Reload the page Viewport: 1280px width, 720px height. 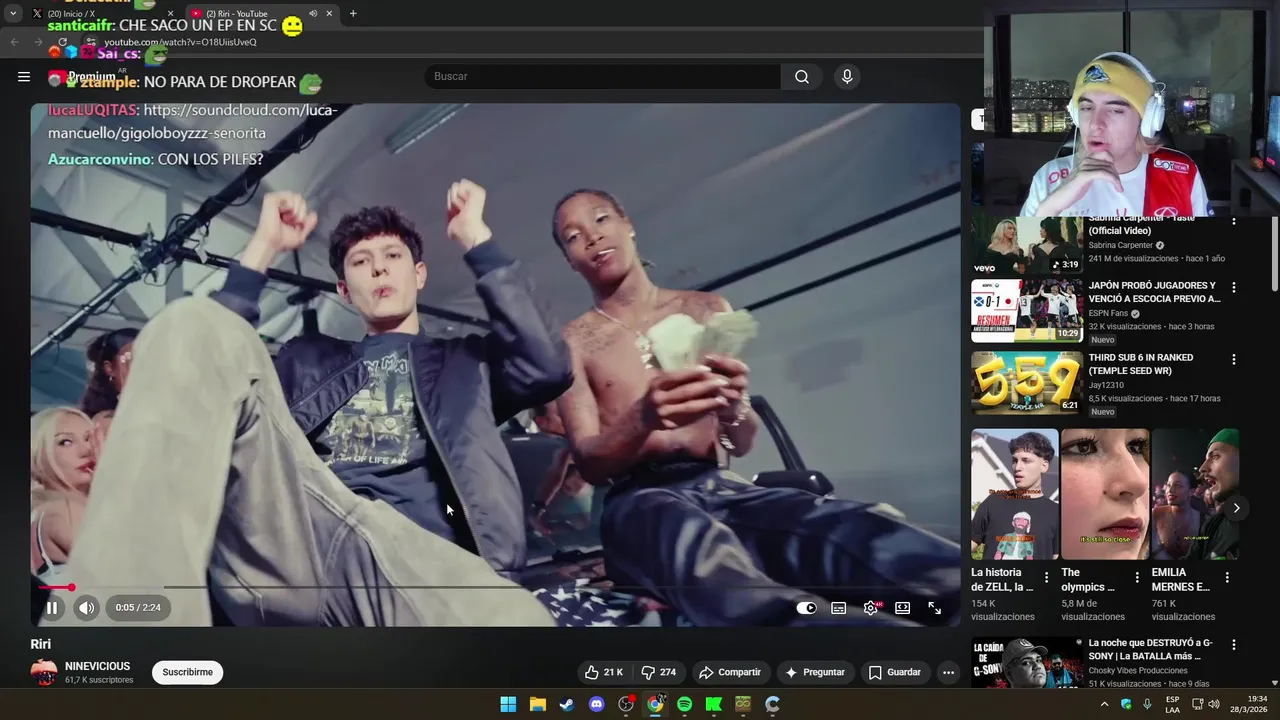tap(62, 42)
